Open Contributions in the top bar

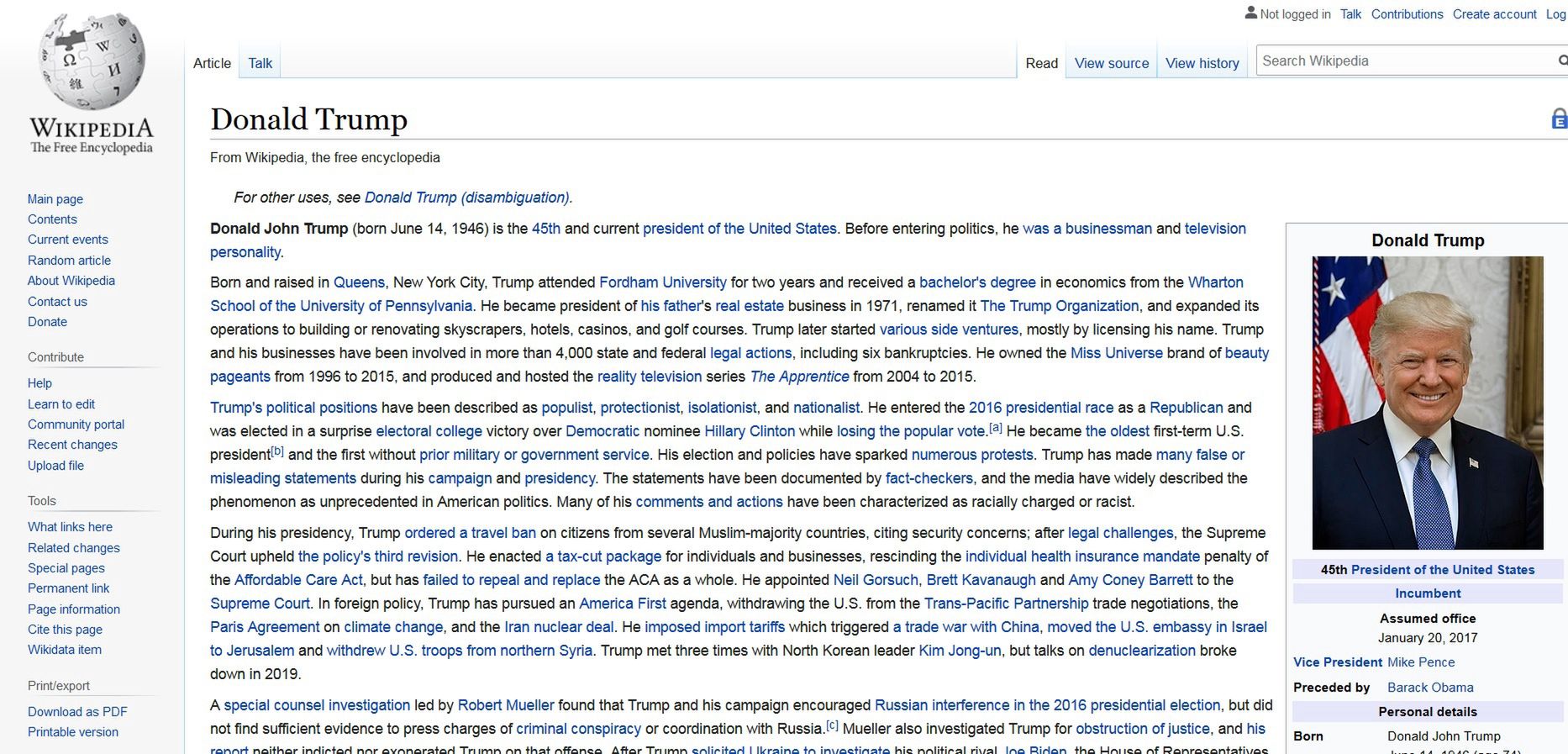pyautogui.click(x=1407, y=14)
